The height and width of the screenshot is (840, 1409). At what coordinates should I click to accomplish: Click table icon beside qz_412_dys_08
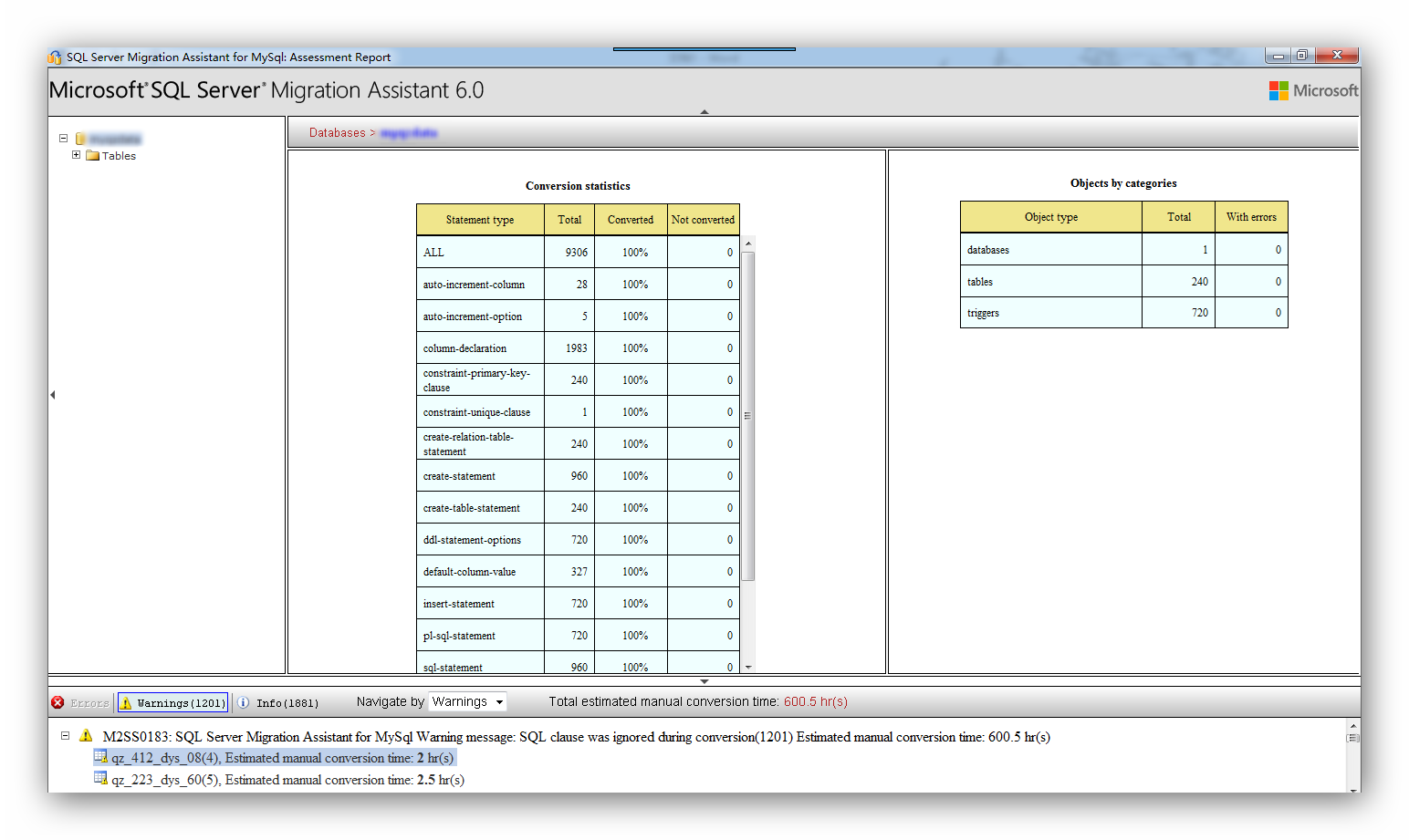click(x=100, y=757)
